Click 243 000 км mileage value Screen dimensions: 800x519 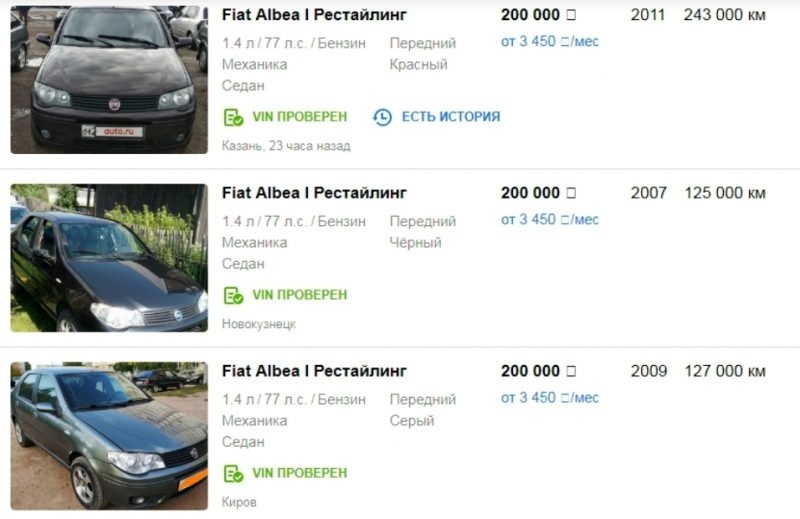724,15
